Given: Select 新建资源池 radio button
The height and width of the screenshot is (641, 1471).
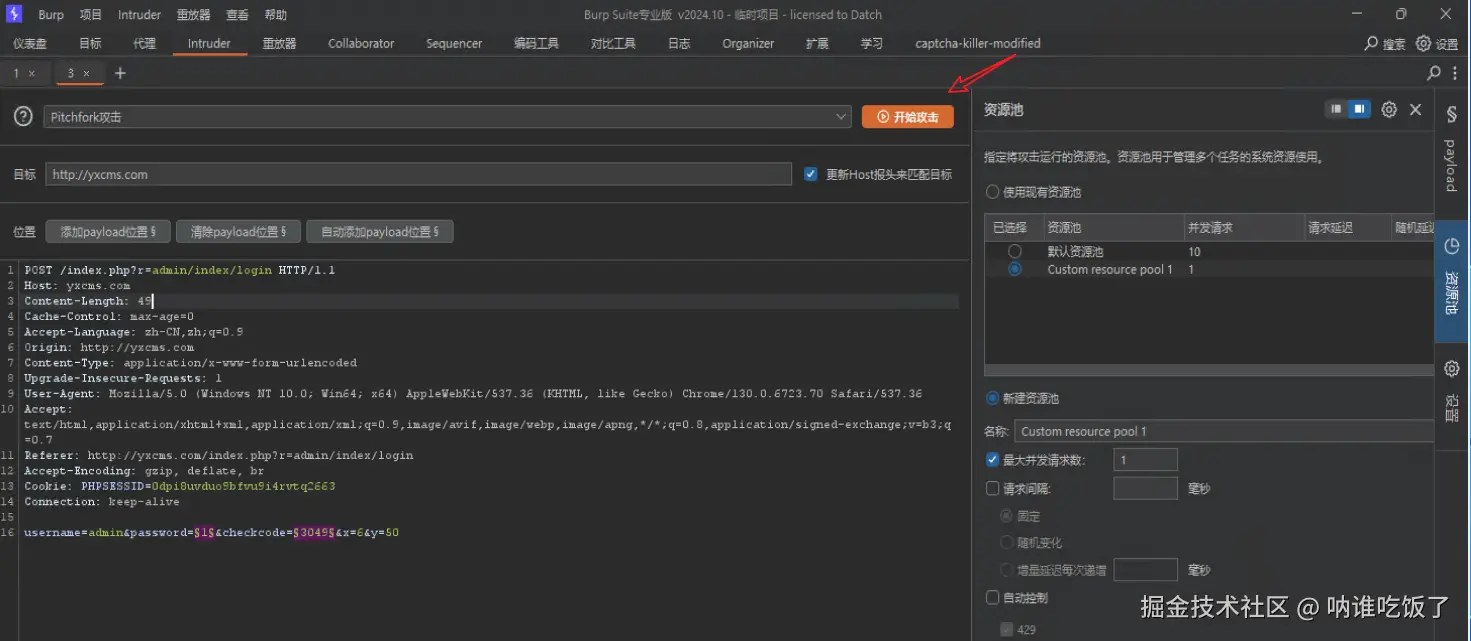Looking at the screenshot, I should [x=993, y=398].
